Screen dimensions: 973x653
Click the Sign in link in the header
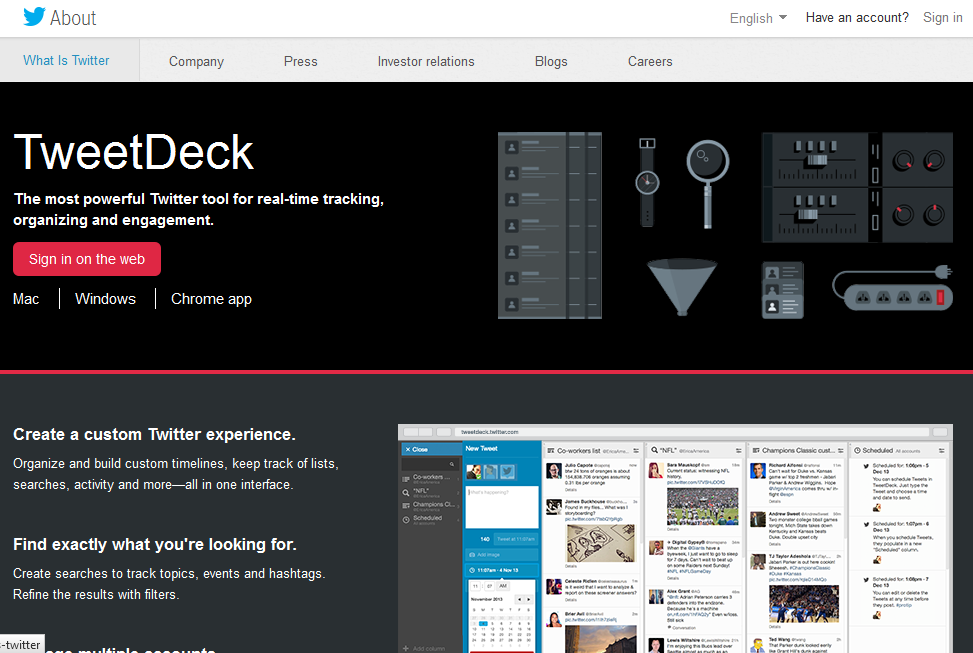point(943,17)
